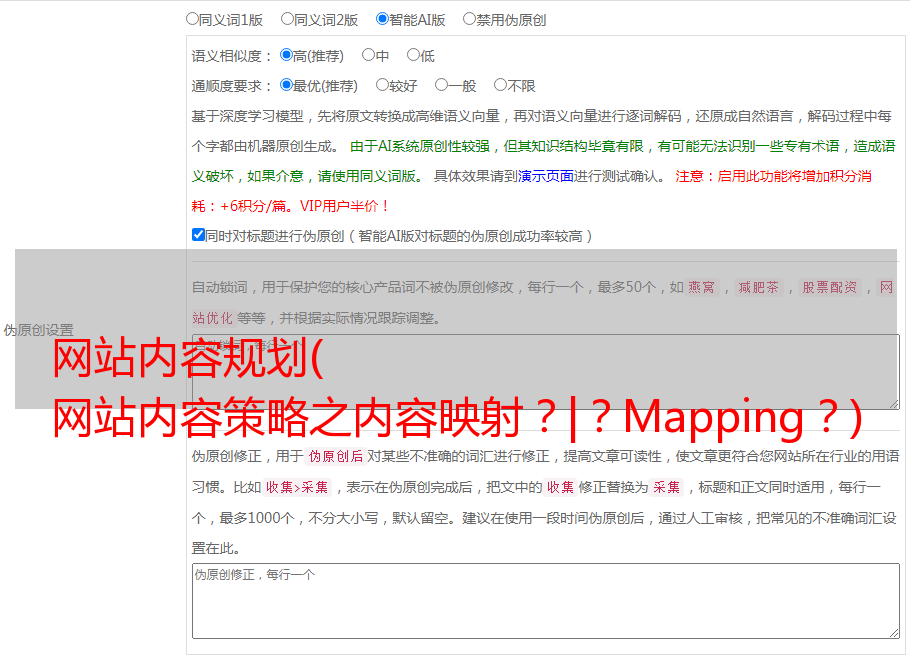Screen dimensions: 911x658
Task: Choose the 智能AI版 mode
Action: click(x=382, y=19)
